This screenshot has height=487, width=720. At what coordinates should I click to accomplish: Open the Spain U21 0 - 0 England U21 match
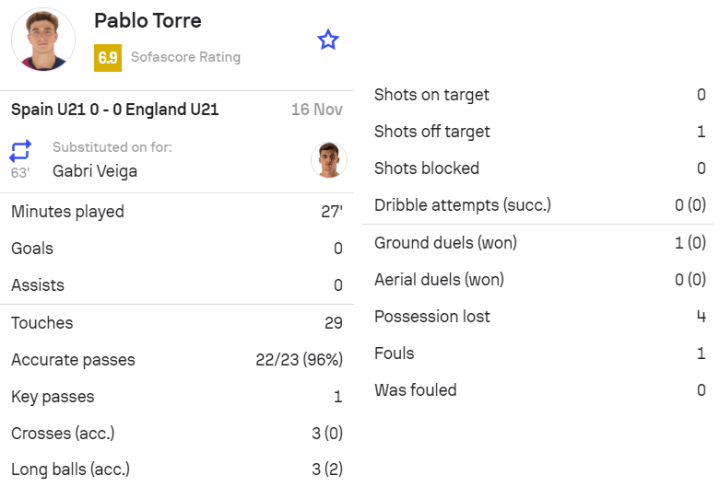115,110
